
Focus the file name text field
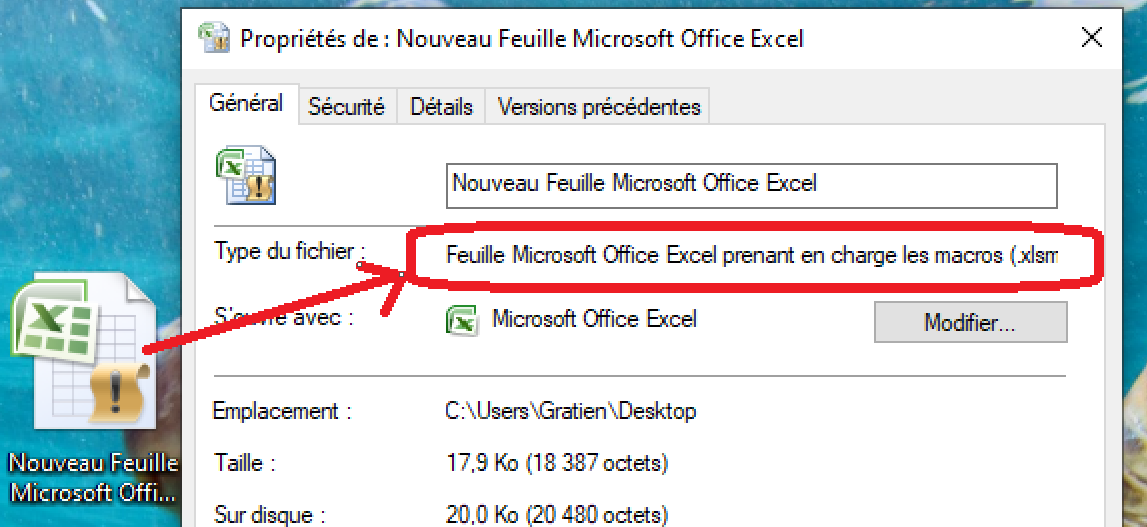pyautogui.click(x=750, y=184)
